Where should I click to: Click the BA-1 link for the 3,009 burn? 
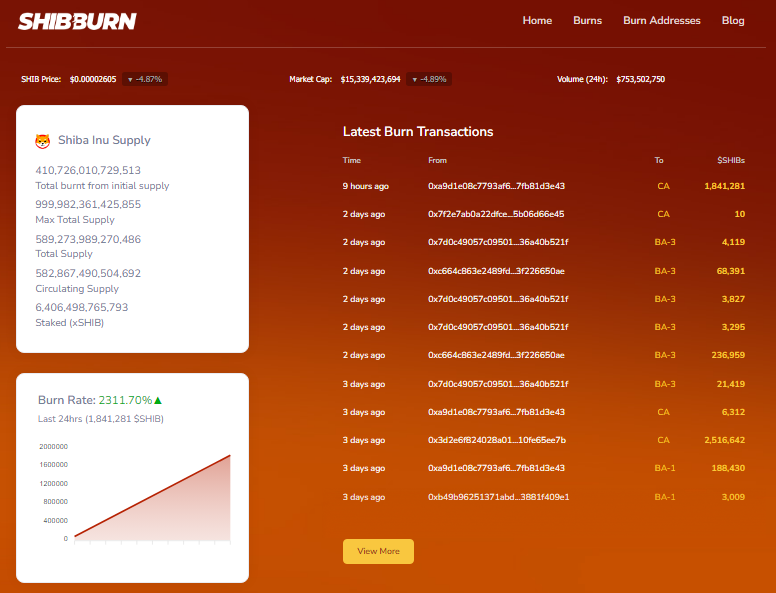[x=665, y=497]
